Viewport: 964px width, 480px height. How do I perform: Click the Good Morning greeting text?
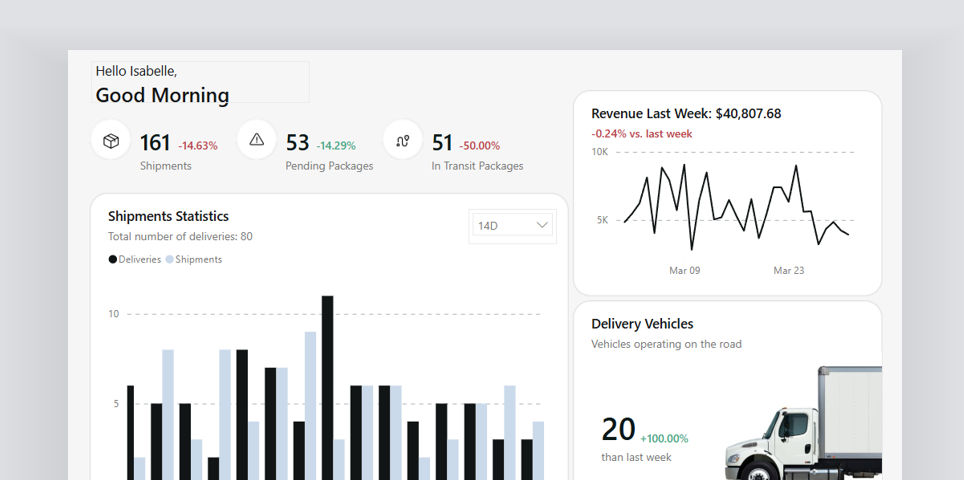point(162,95)
